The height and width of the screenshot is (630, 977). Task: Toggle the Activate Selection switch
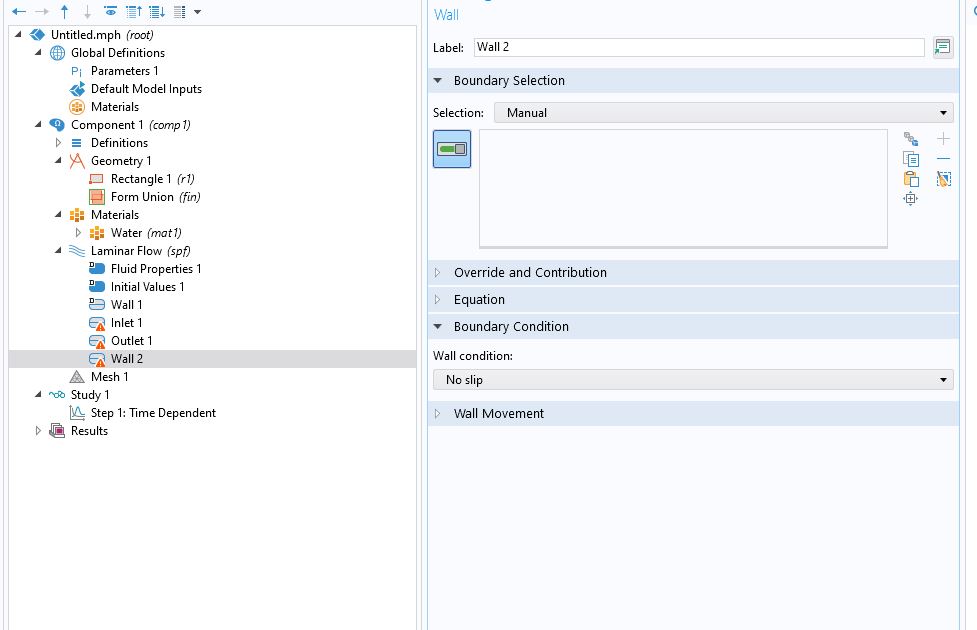point(452,149)
